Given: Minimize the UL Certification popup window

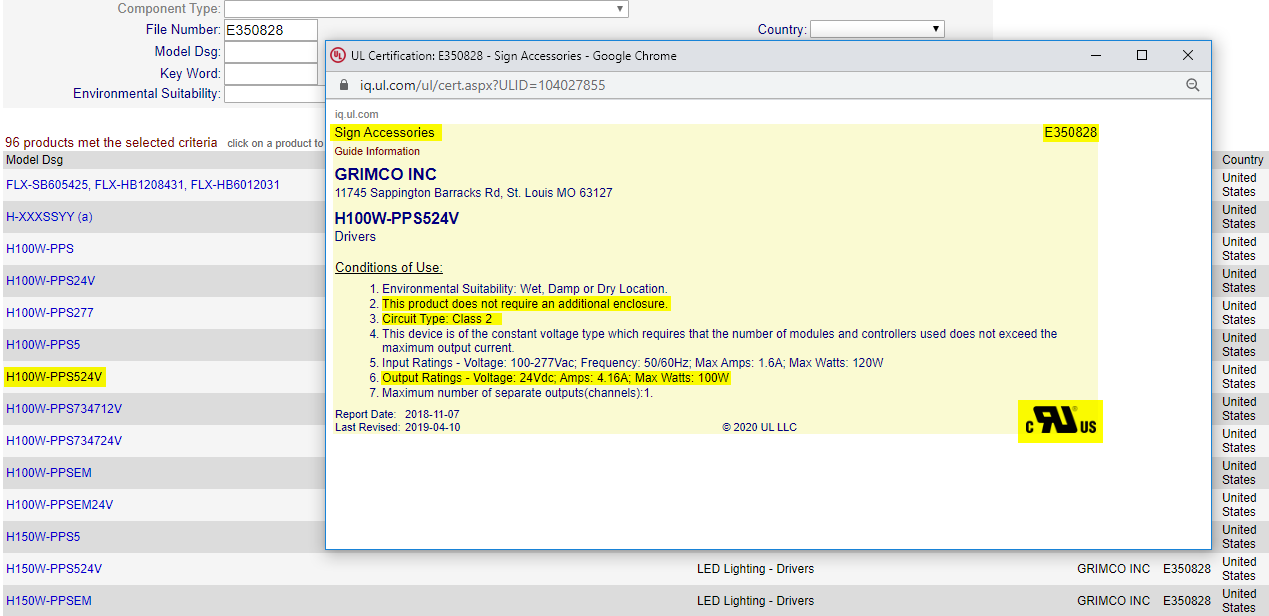Looking at the screenshot, I should (1096, 56).
